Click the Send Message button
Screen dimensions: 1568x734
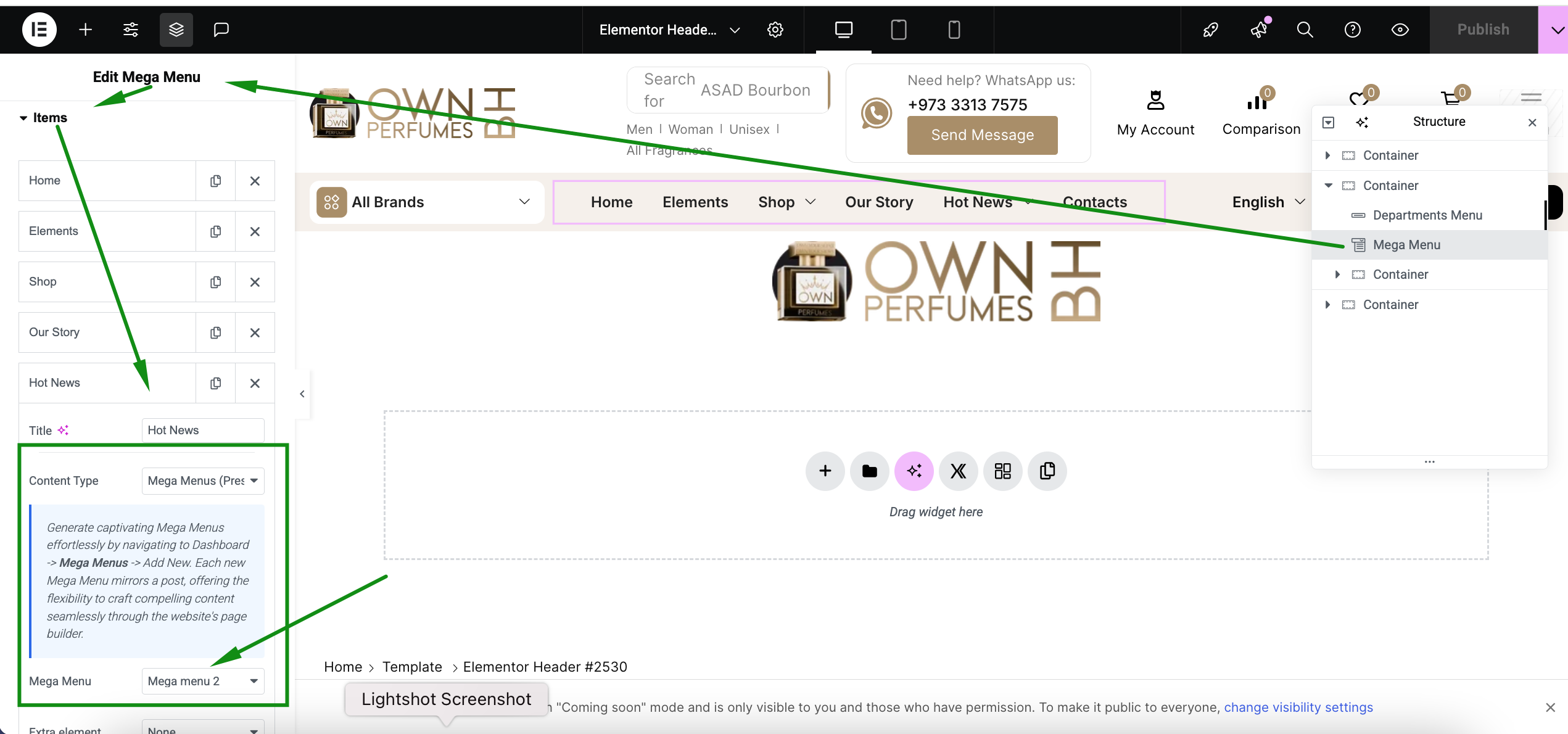click(982, 134)
